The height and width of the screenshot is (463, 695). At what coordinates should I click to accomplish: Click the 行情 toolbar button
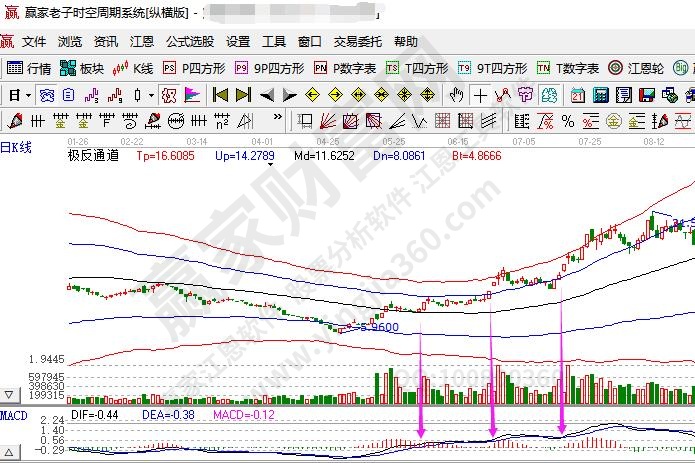point(29,68)
